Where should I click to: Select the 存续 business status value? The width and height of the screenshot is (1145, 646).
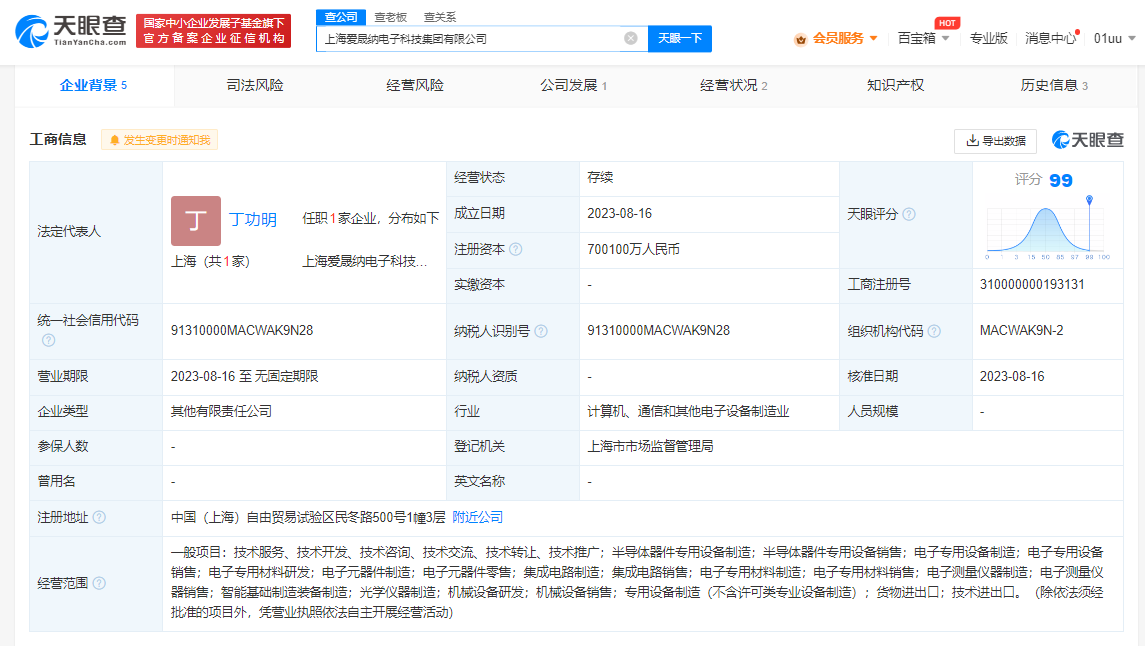600,177
